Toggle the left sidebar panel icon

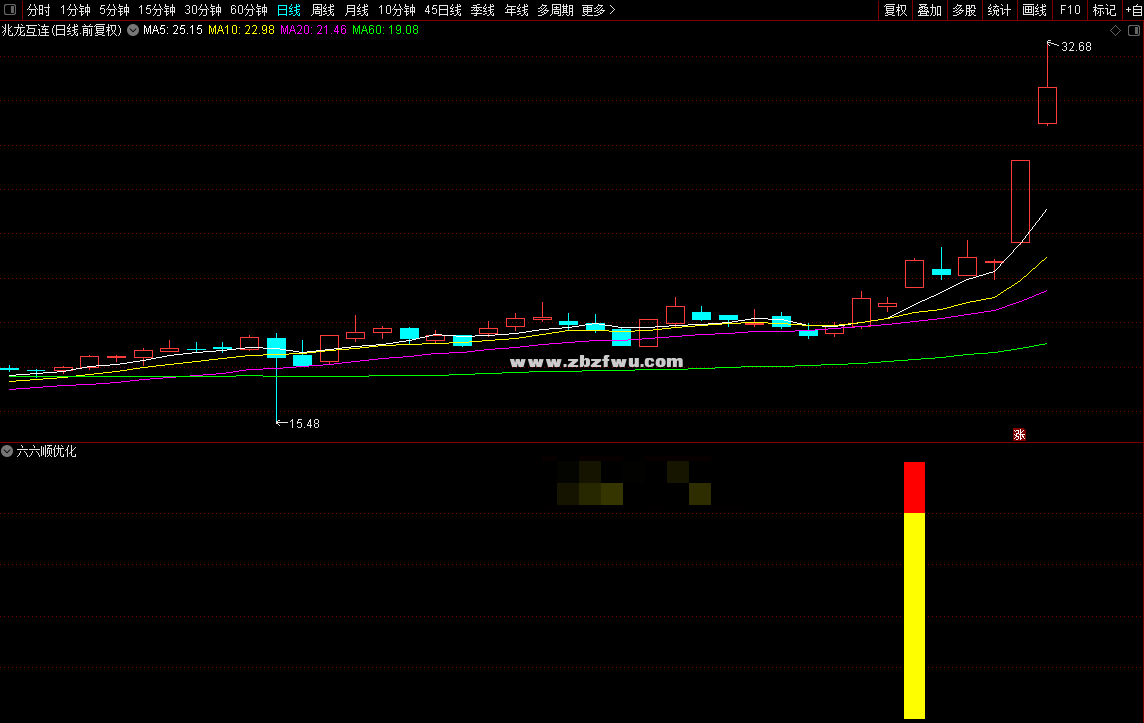10,9
